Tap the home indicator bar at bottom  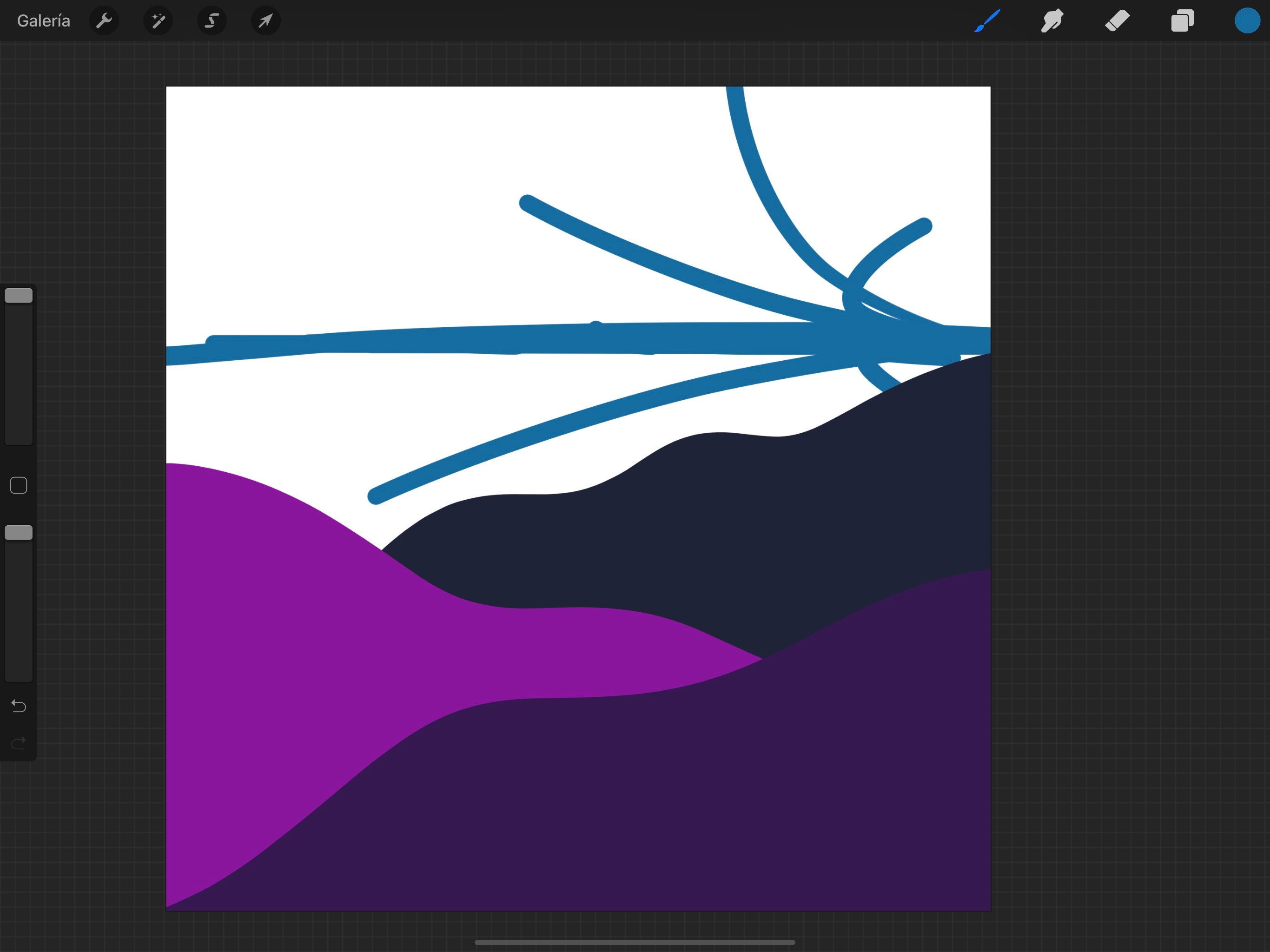coord(635,942)
